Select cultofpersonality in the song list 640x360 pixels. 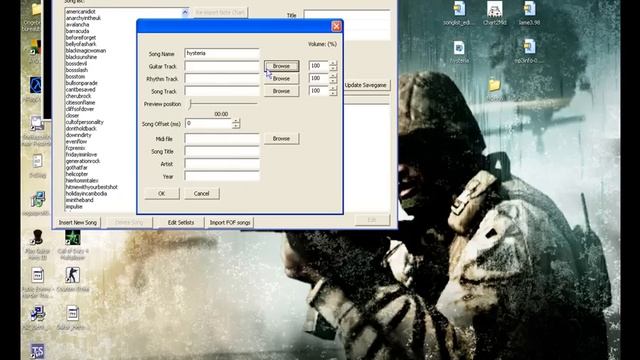click(x=85, y=122)
